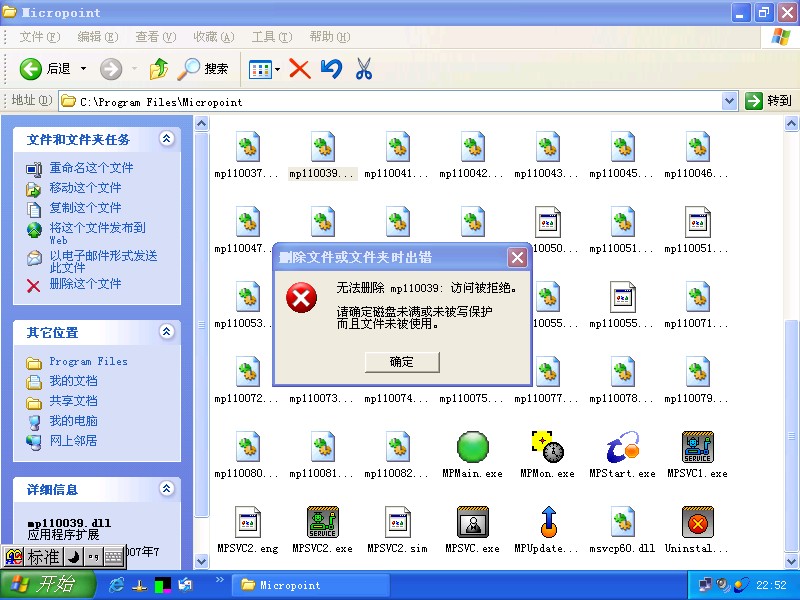Toggle half/full-width moon on IME bar
Viewport: 800px width, 600px height.
pyautogui.click(x=73, y=557)
